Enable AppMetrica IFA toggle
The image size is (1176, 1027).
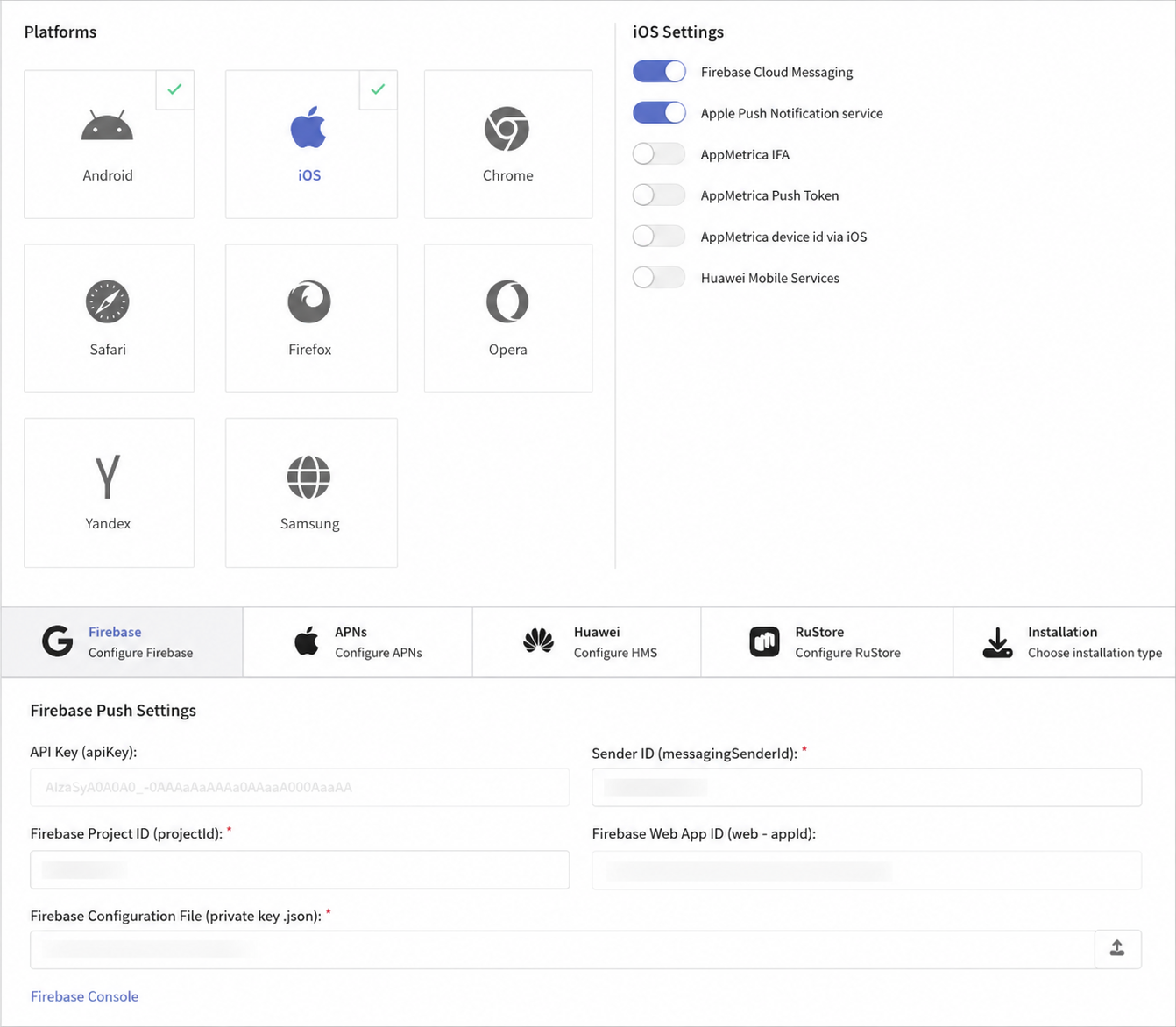coord(659,154)
